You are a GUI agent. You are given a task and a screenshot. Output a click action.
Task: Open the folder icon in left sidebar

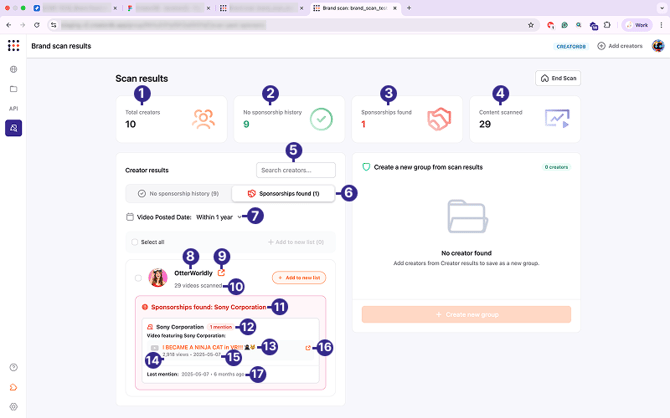pos(14,89)
